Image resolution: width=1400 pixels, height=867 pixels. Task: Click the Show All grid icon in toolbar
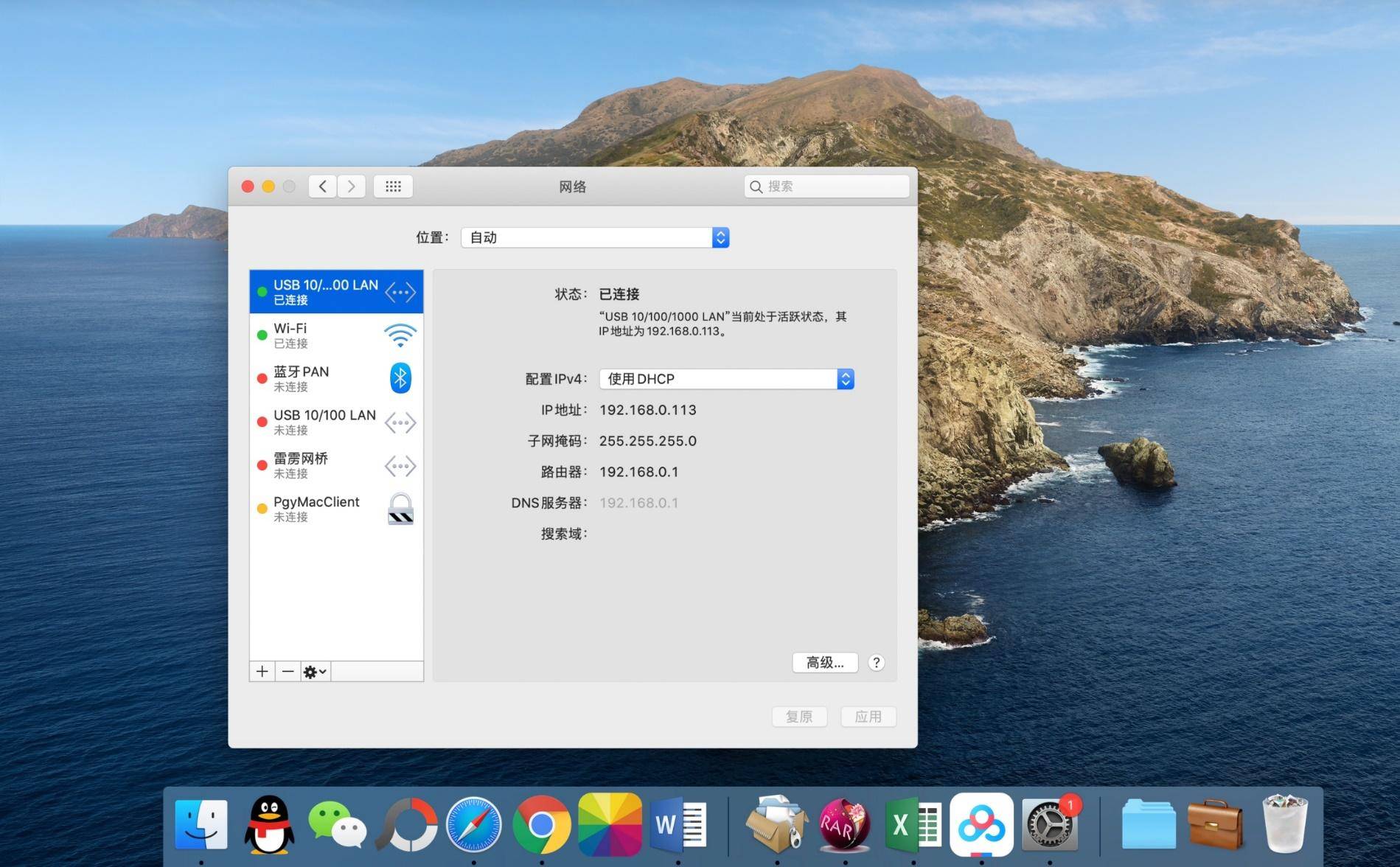coord(392,186)
